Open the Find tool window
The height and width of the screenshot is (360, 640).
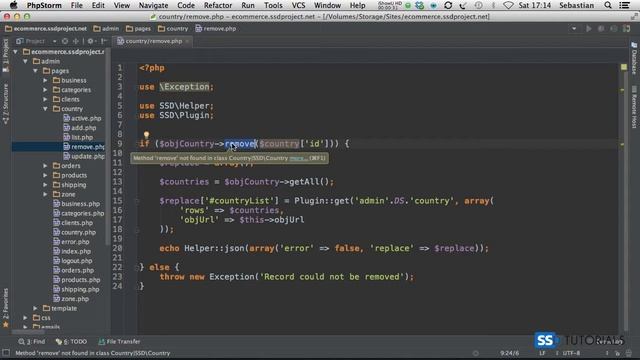(x=31, y=342)
